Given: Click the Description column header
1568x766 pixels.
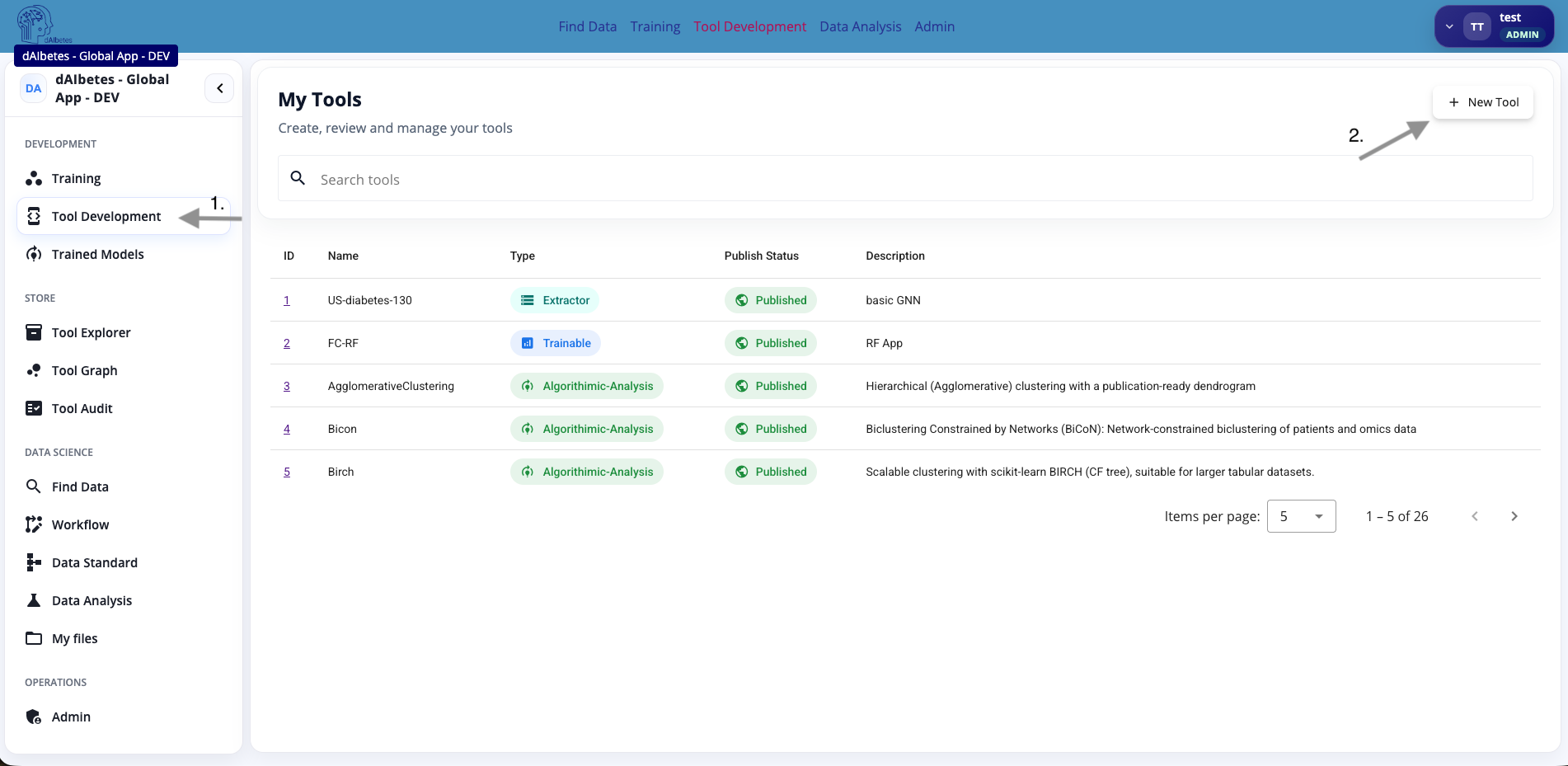Looking at the screenshot, I should (895, 256).
